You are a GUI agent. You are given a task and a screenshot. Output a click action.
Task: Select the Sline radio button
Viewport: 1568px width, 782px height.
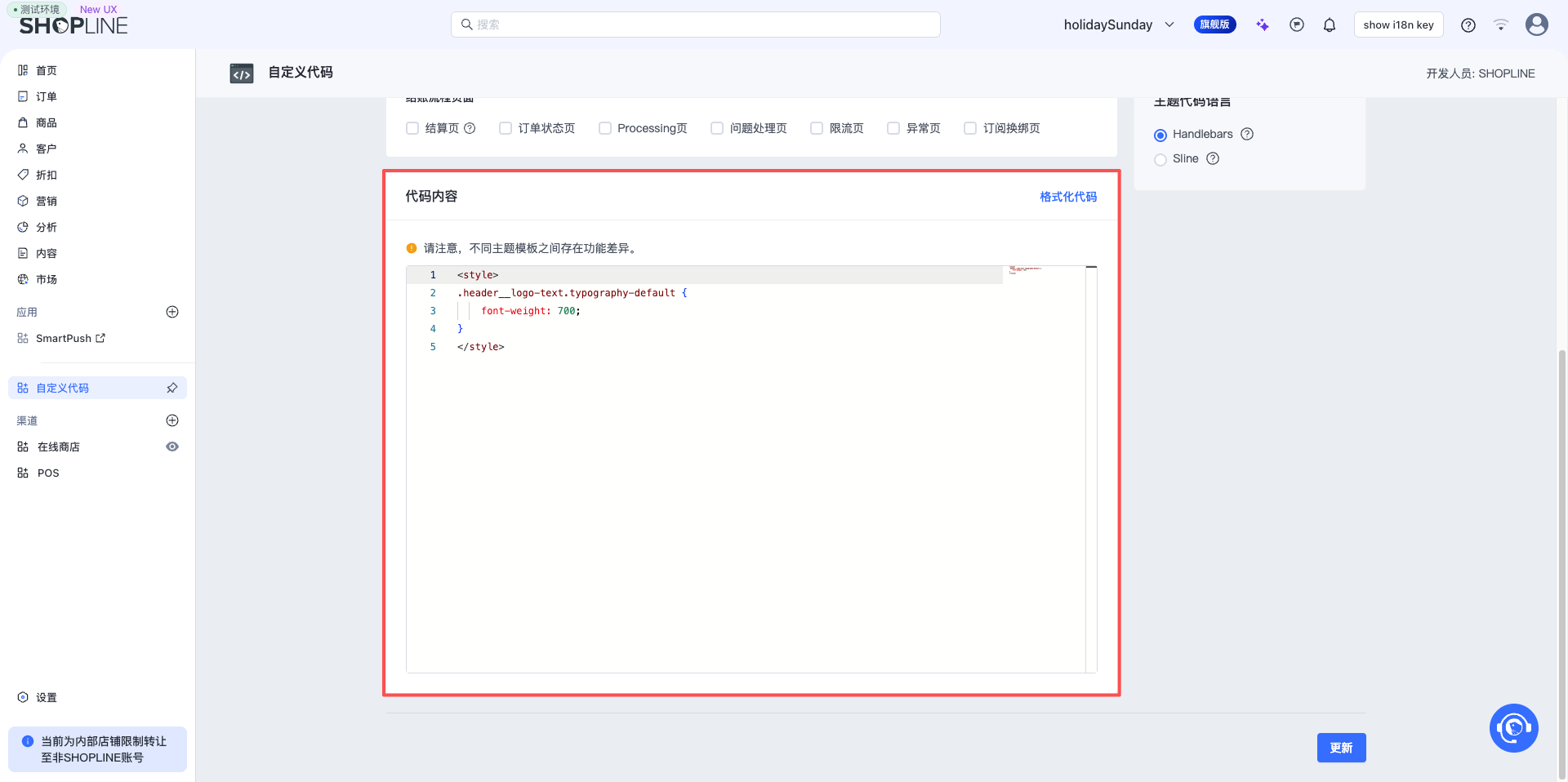[x=1160, y=159]
